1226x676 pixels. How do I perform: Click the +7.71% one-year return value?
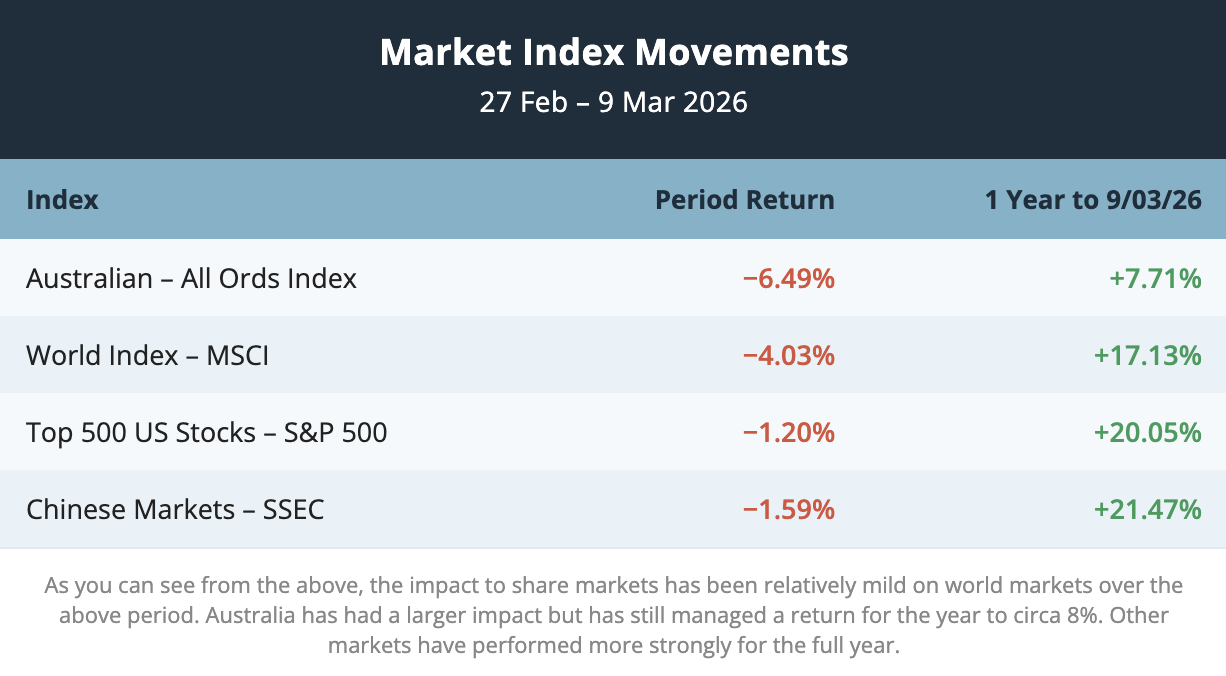point(1154,278)
